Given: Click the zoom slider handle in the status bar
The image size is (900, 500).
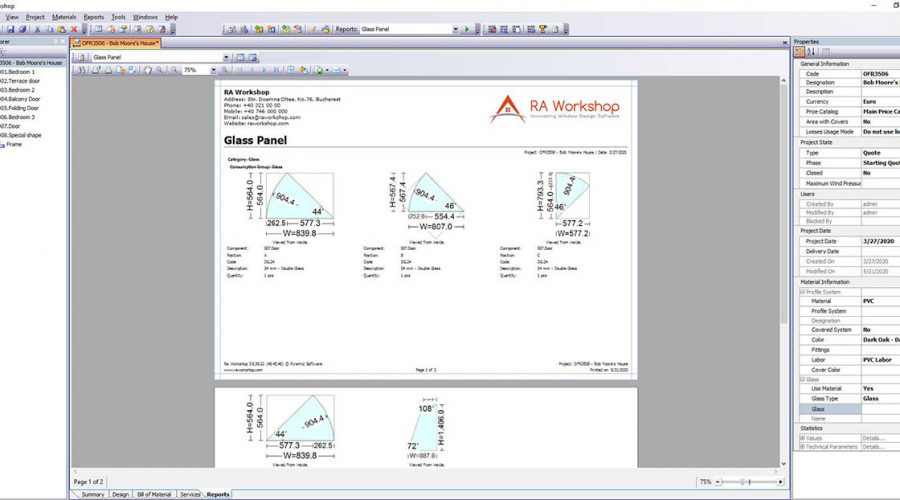Looking at the screenshot, I should [743, 482].
